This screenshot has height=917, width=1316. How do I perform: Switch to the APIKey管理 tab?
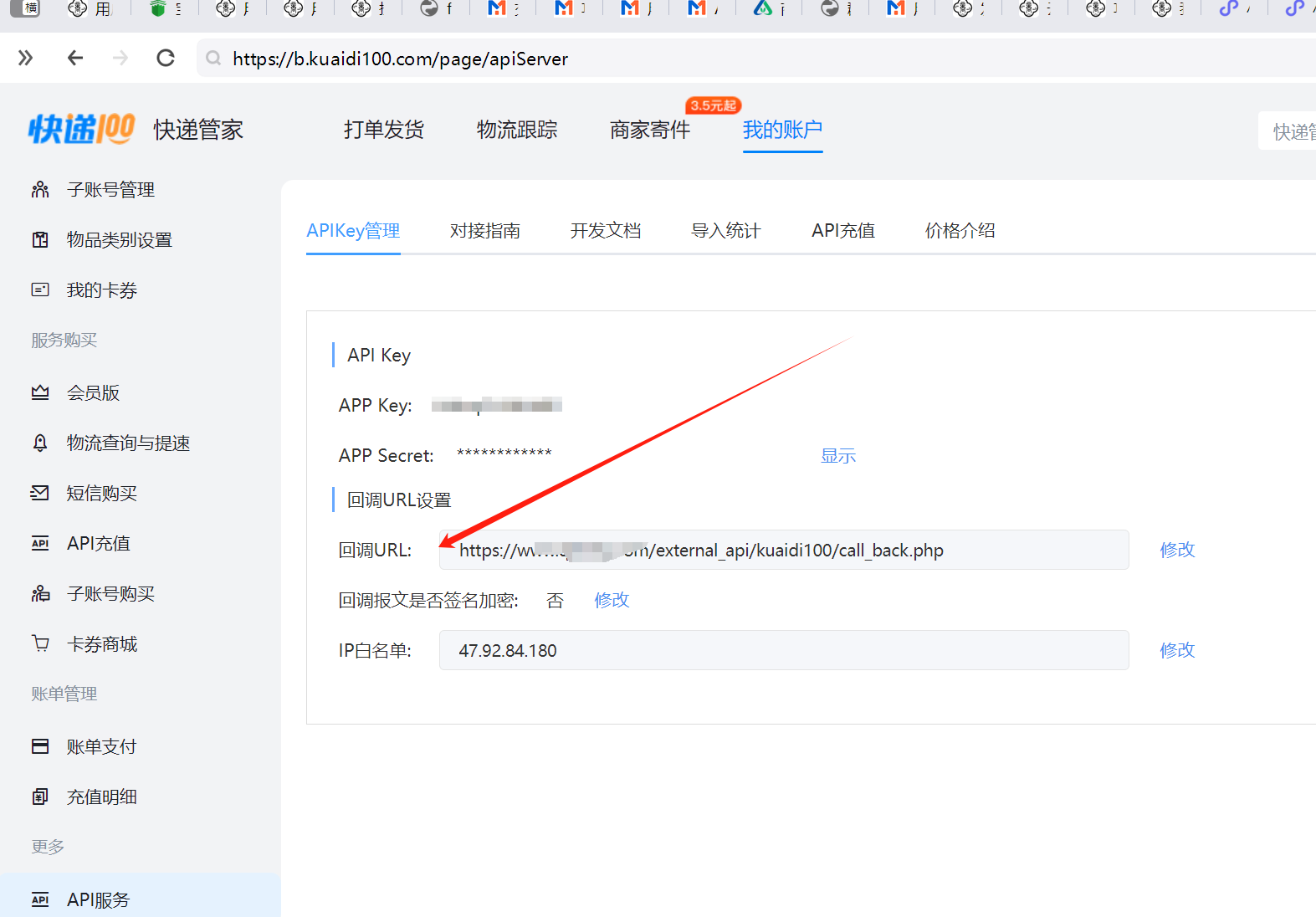[353, 231]
